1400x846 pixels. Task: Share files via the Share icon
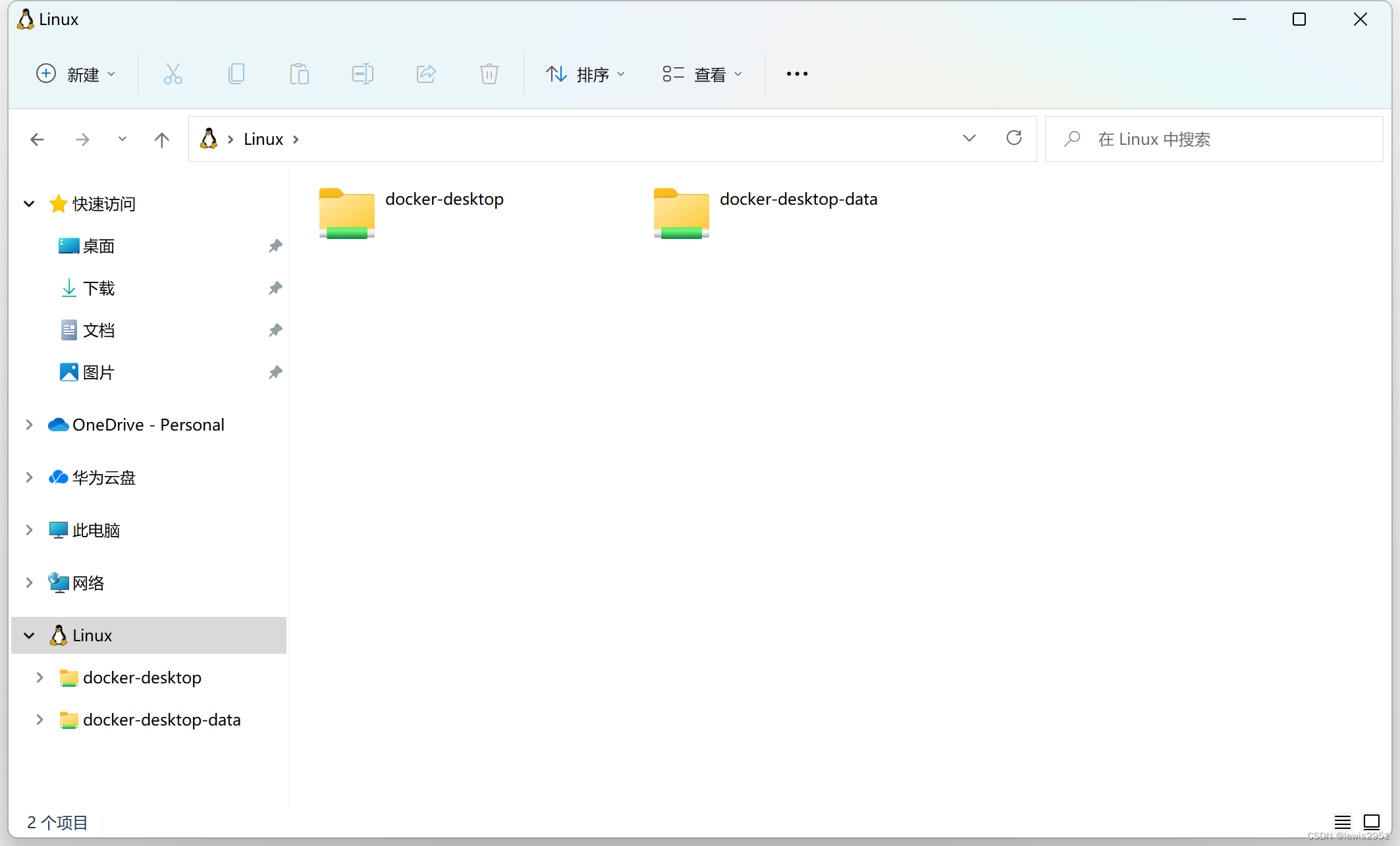pyautogui.click(x=425, y=74)
